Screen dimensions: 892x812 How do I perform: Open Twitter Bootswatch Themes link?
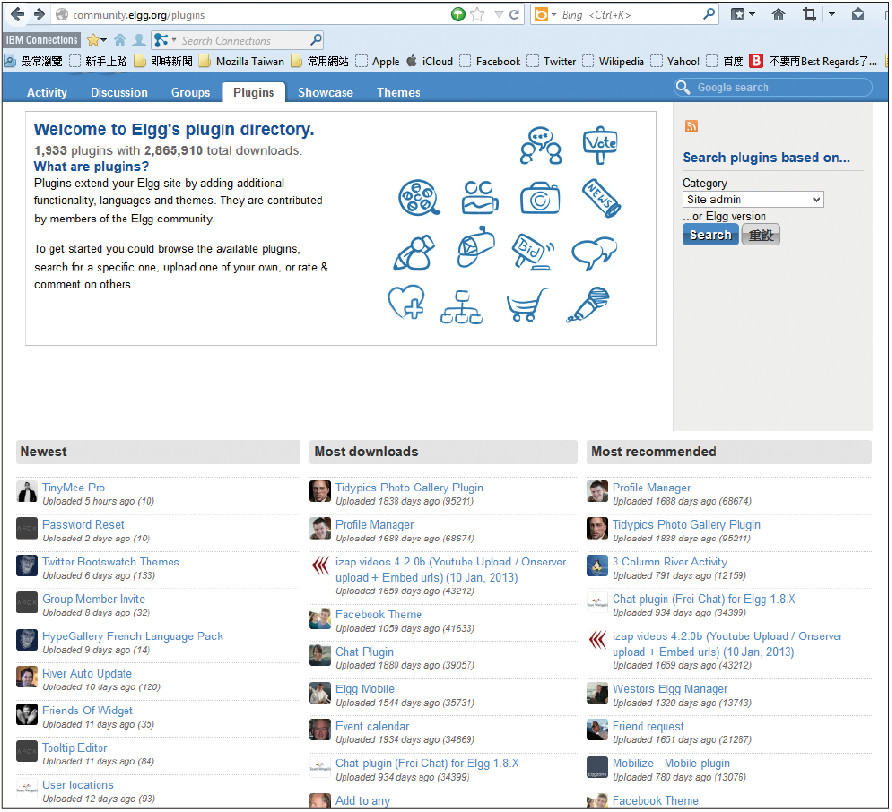tap(110, 562)
